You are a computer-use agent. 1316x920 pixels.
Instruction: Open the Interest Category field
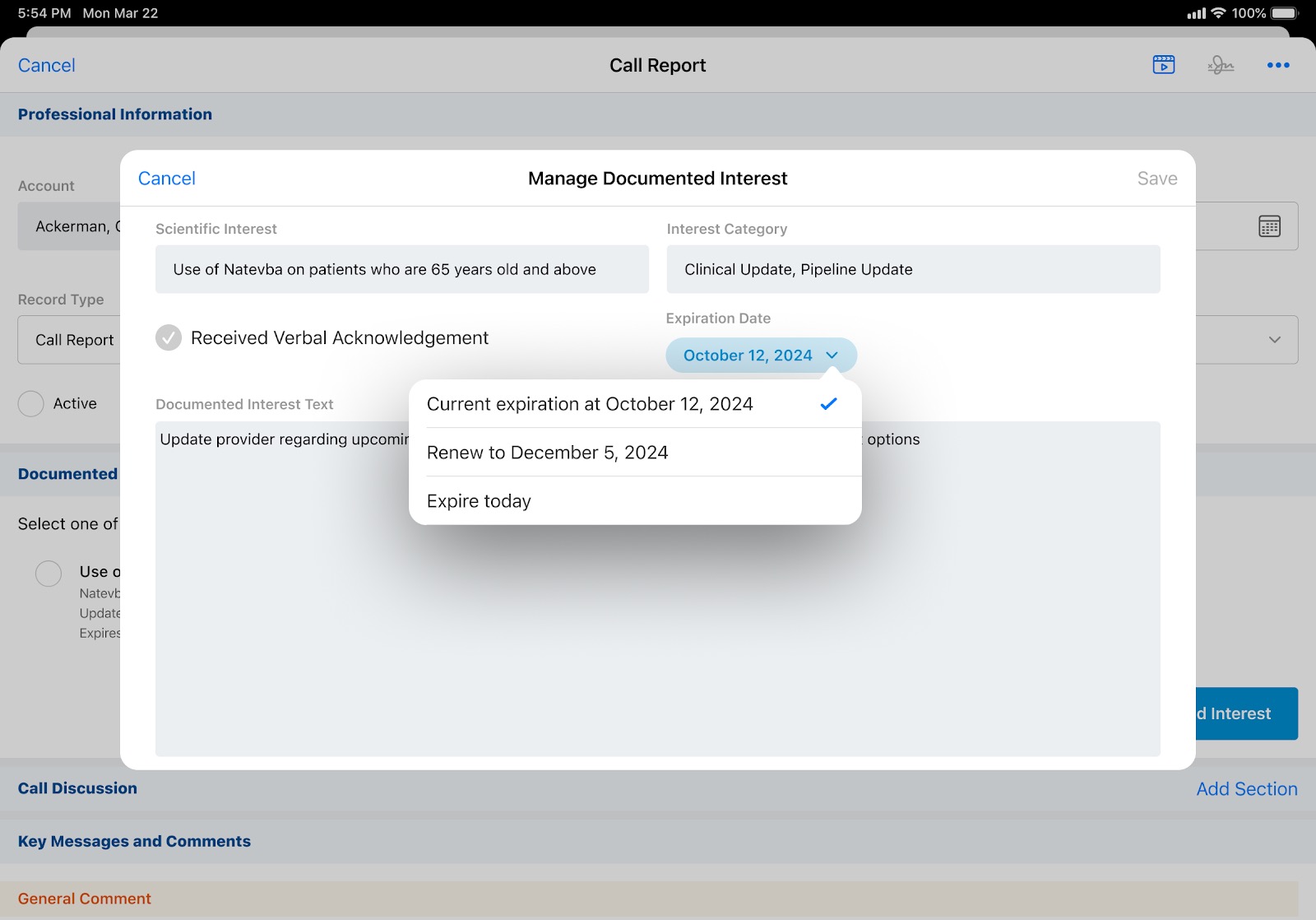pyautogui.click(x=913, y=269)
